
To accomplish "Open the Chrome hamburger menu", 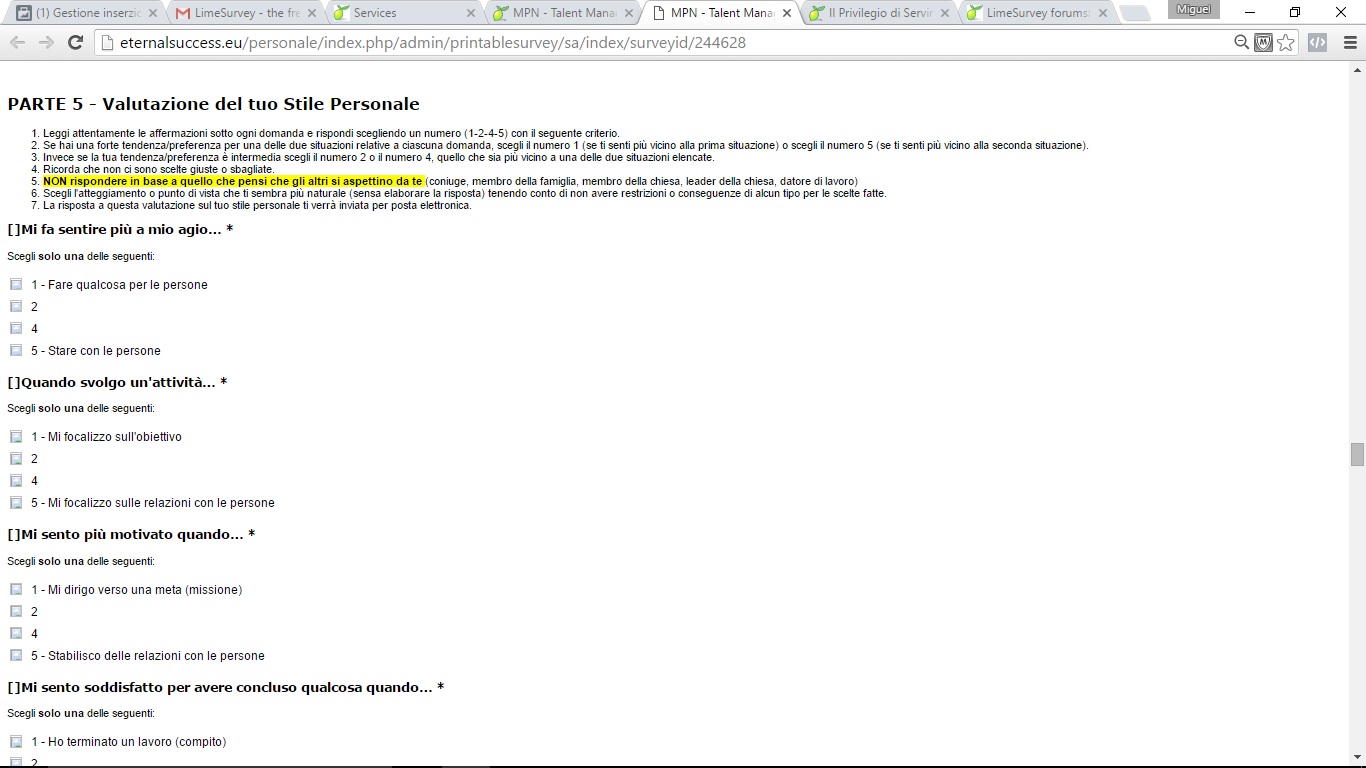I will pos(1349,43).
